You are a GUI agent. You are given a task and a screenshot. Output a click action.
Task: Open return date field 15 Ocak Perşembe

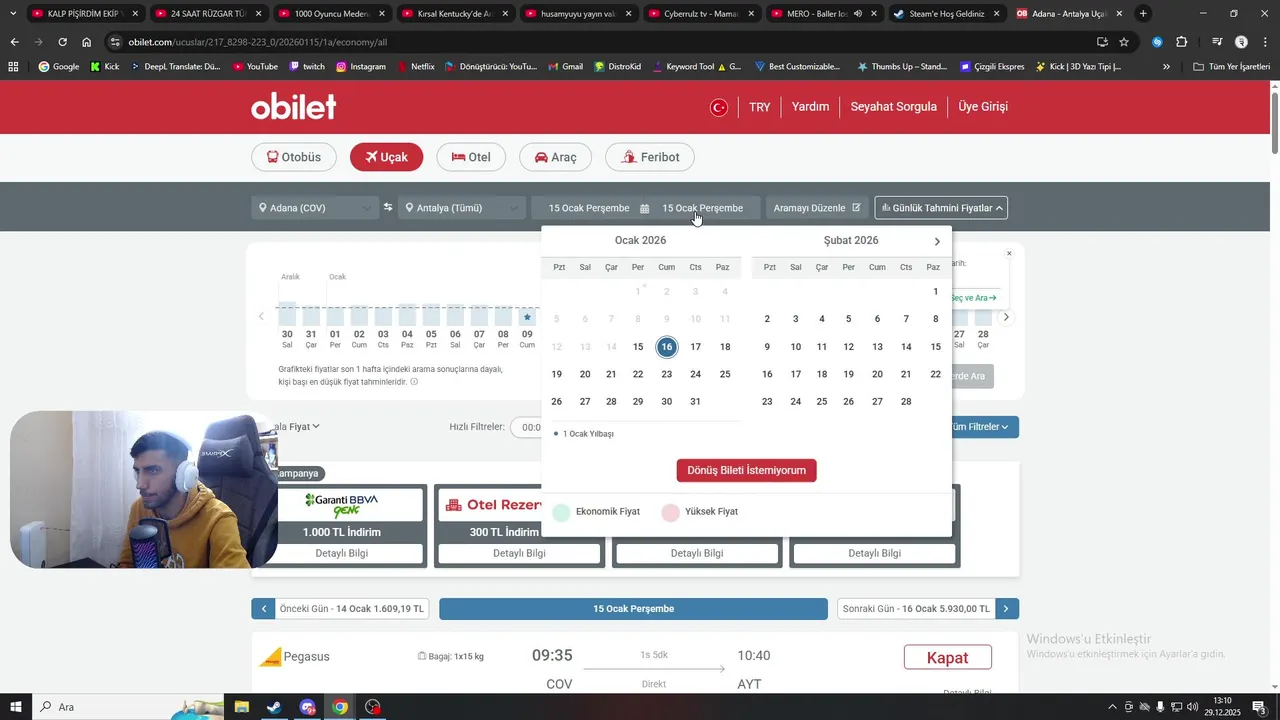point(702,208)
